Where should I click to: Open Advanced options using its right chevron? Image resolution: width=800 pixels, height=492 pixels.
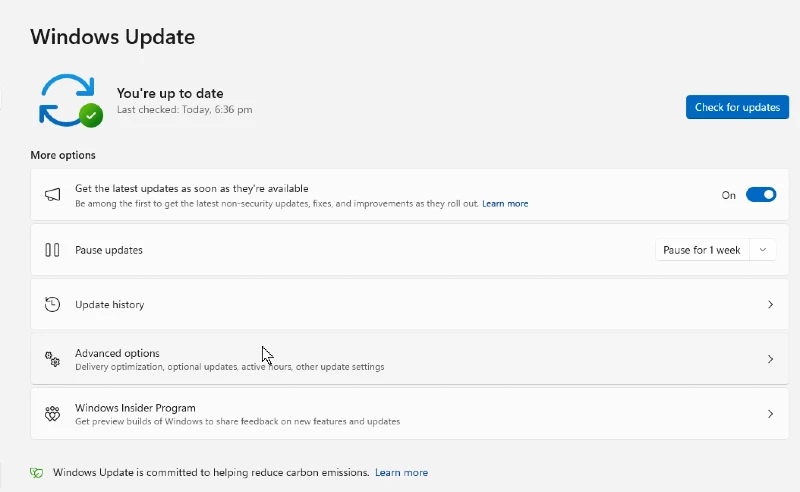770,359
